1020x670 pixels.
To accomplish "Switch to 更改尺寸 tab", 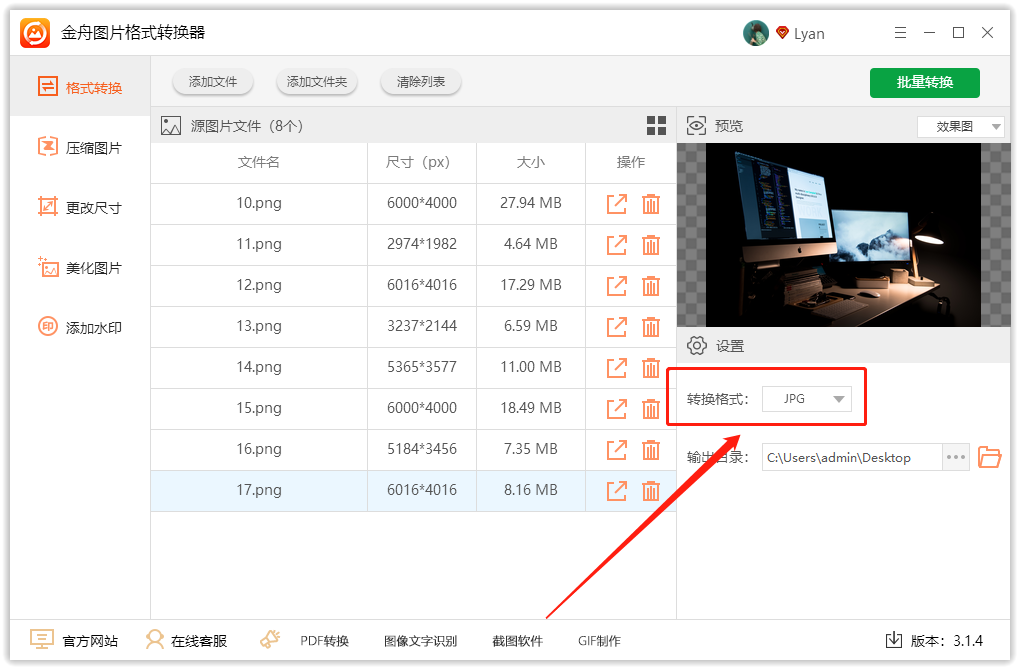I will tap(80, 208).
